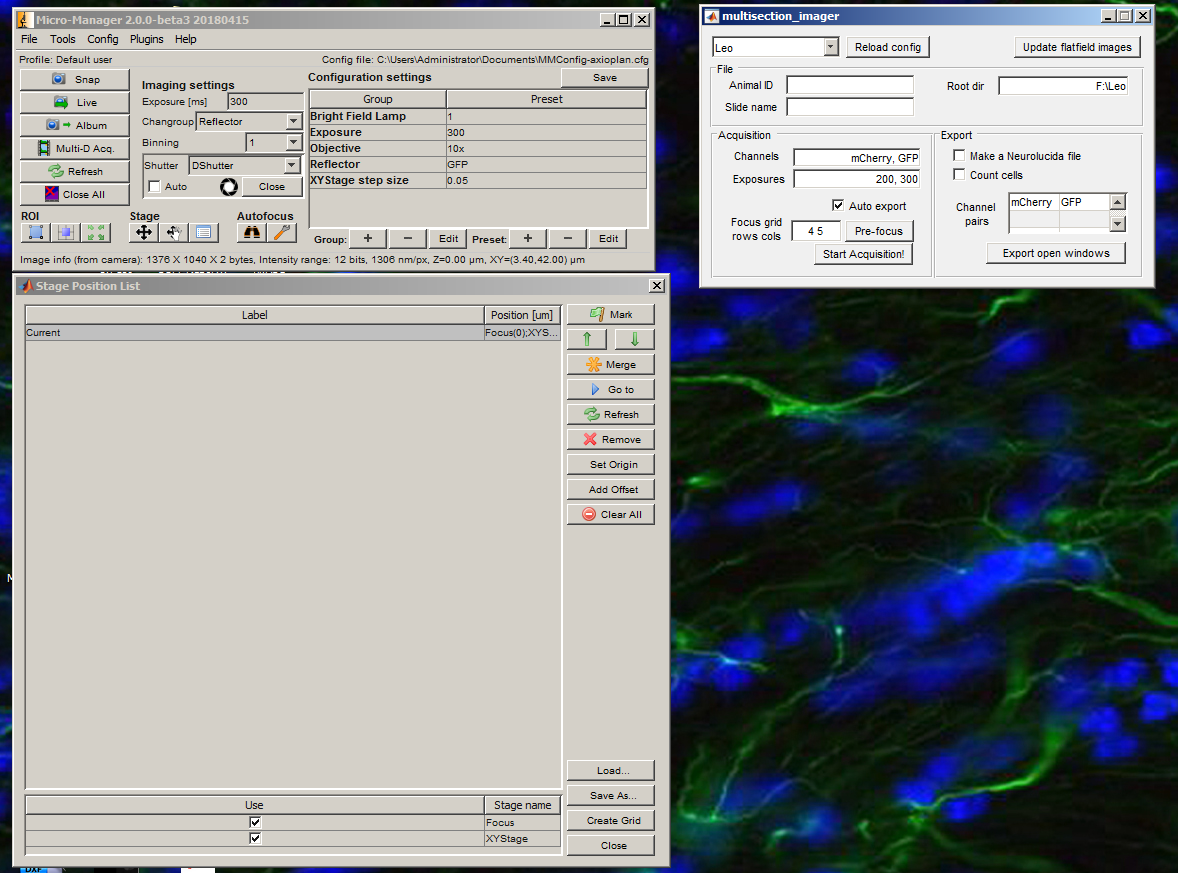Check Make a Neurolucida file
Viewport: 1178px width, 873px height.
coord(959,156)
